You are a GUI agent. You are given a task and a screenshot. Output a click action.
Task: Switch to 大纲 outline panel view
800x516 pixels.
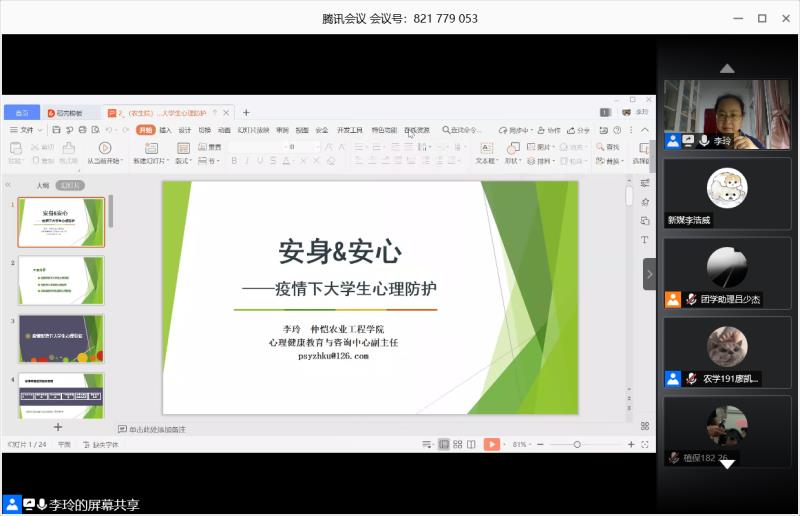point(42,185)
